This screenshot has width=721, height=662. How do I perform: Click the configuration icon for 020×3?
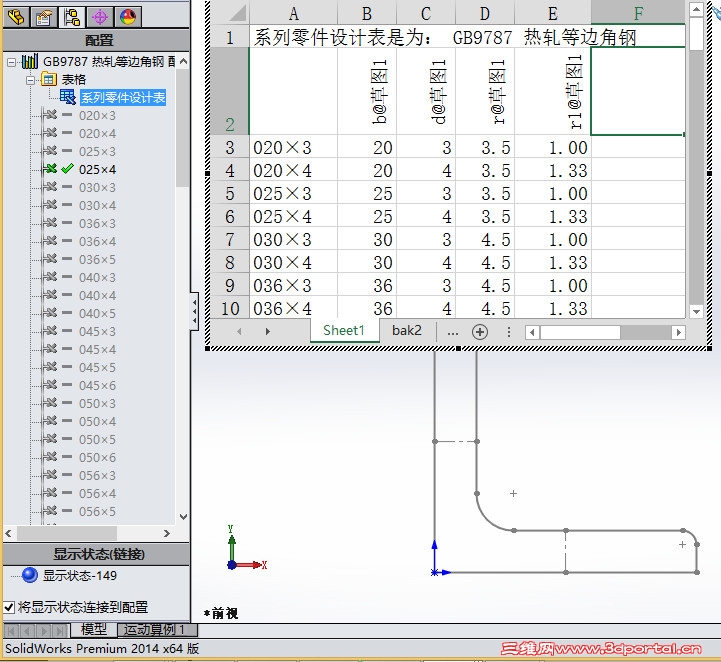point(50,115)
